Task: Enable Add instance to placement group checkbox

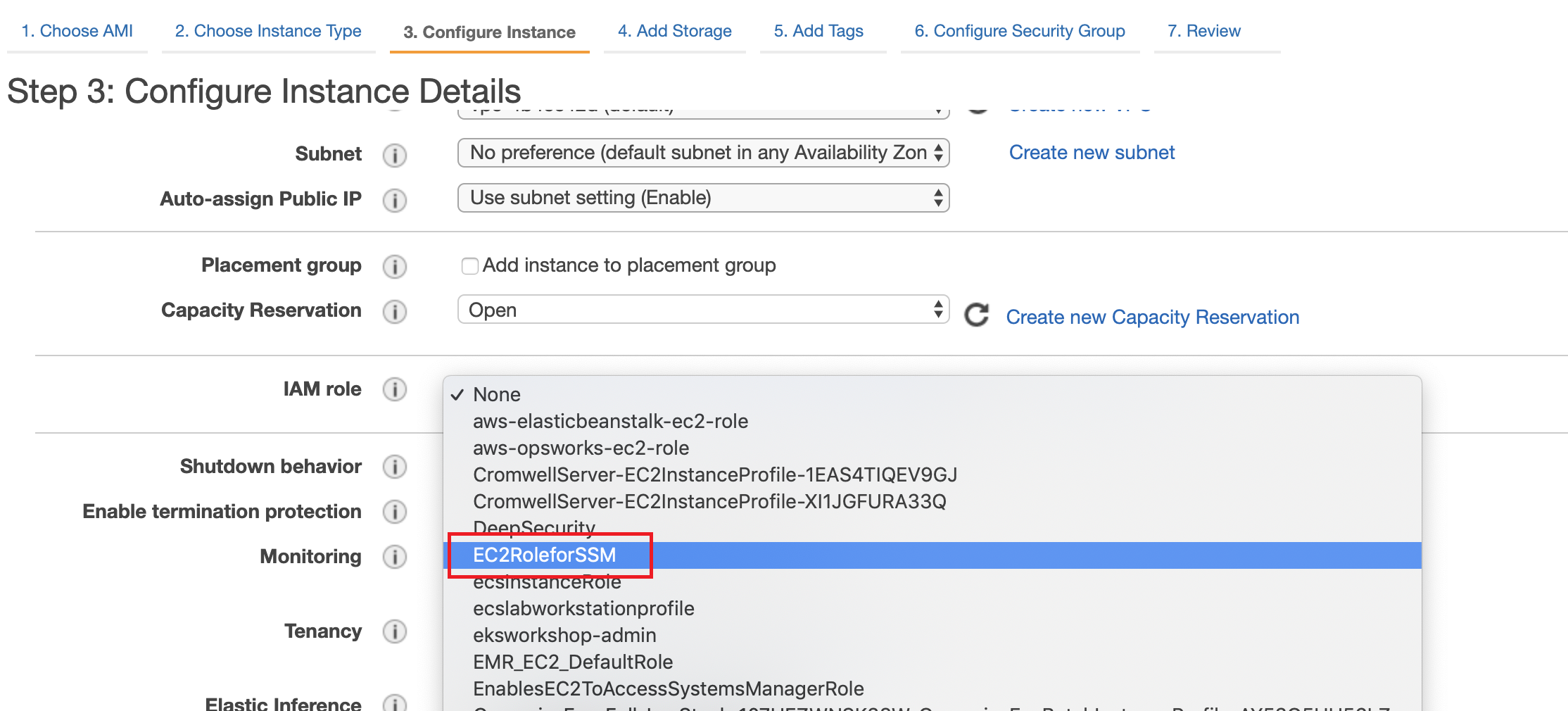Action: [469, 266]
